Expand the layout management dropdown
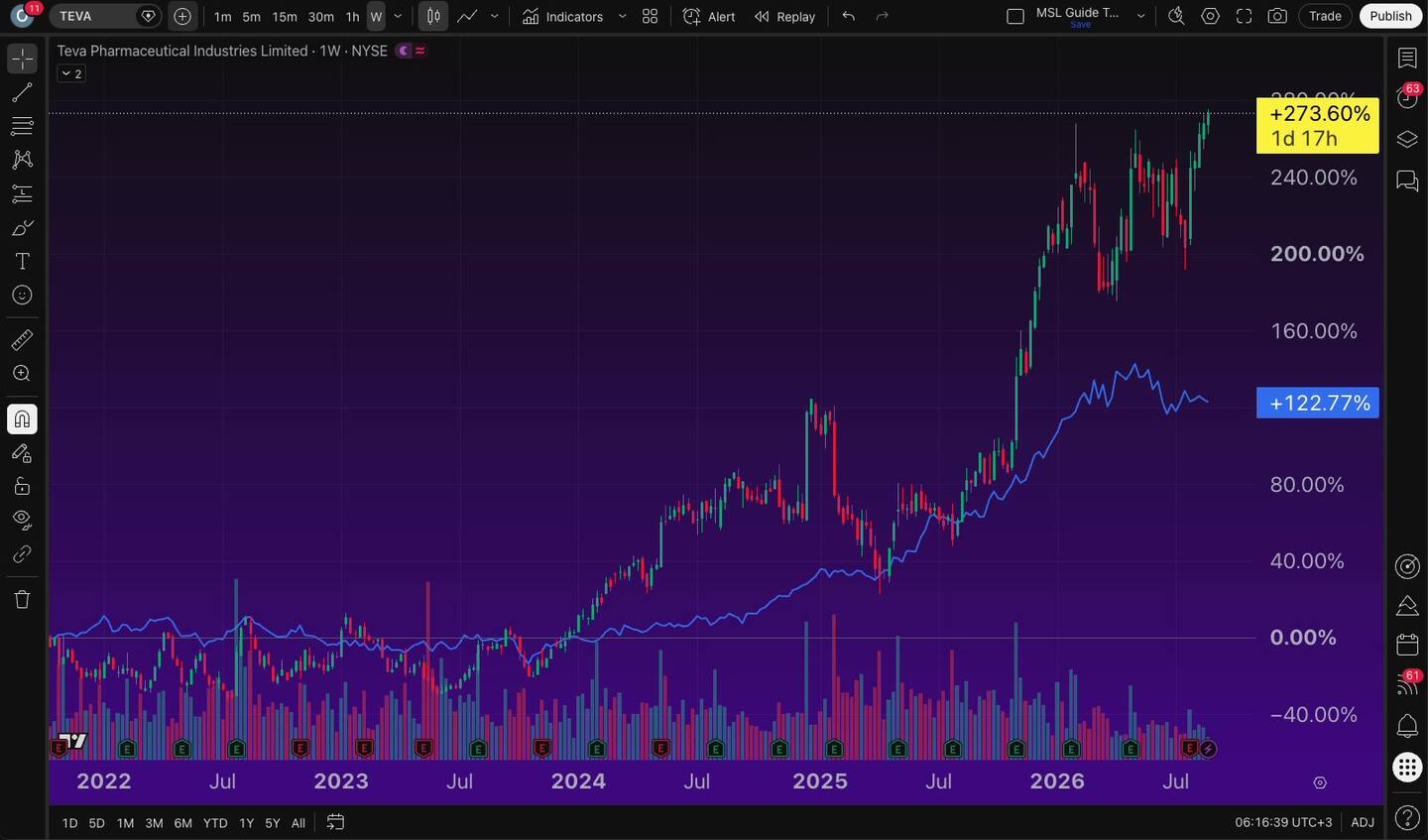The image size is (1428, 840). [x=1140, y=17]
